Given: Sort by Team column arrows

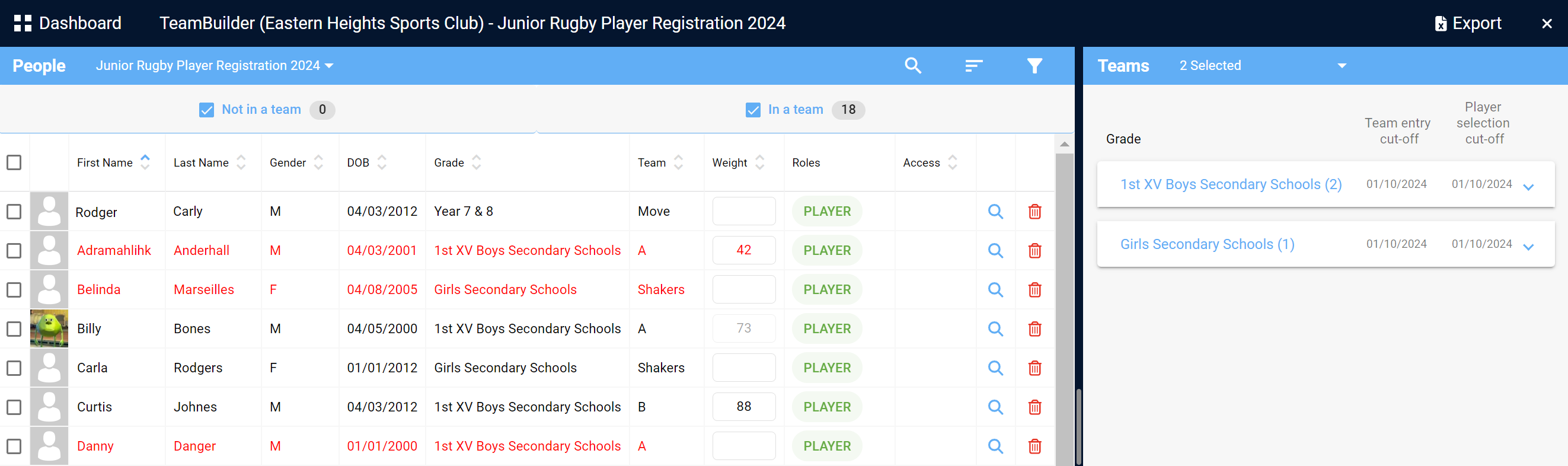Looking at the screenshot, I should click(679, 162).
